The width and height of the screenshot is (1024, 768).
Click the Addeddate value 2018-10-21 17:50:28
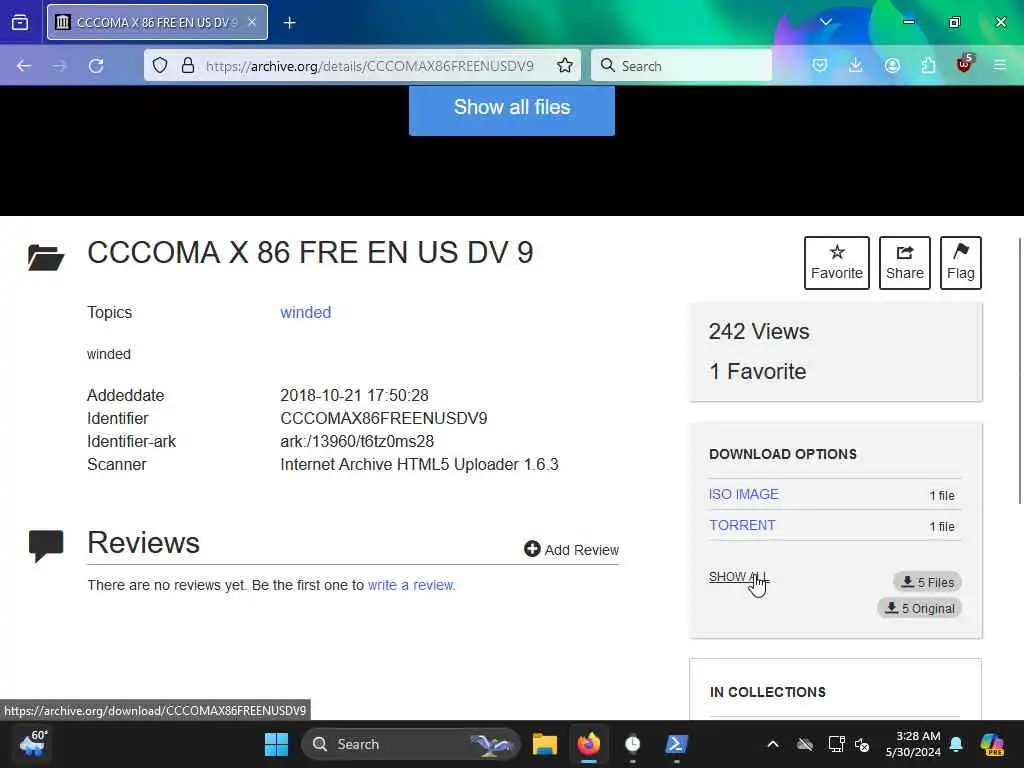point(354,396)
